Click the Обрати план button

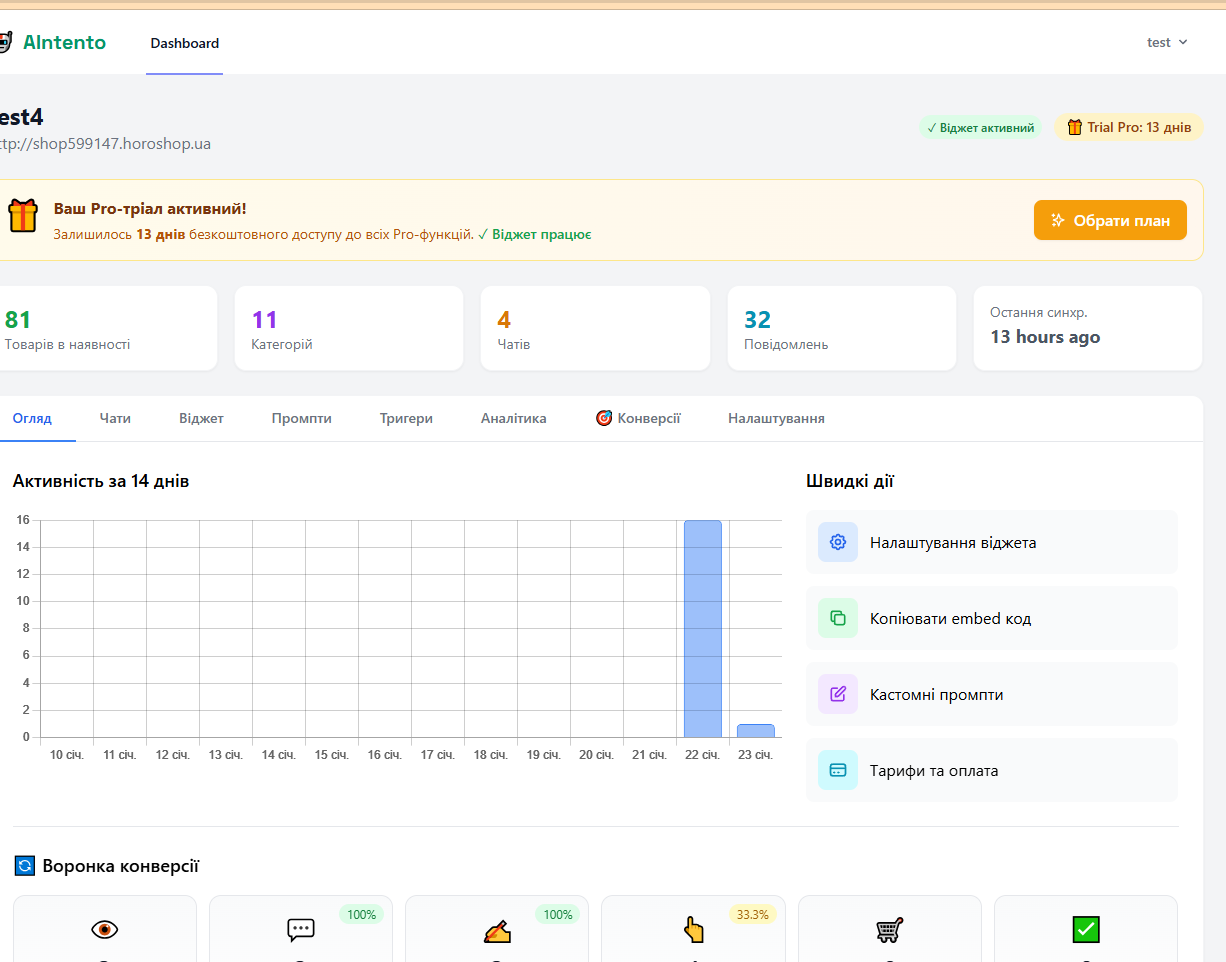[x=1110, y=219]
